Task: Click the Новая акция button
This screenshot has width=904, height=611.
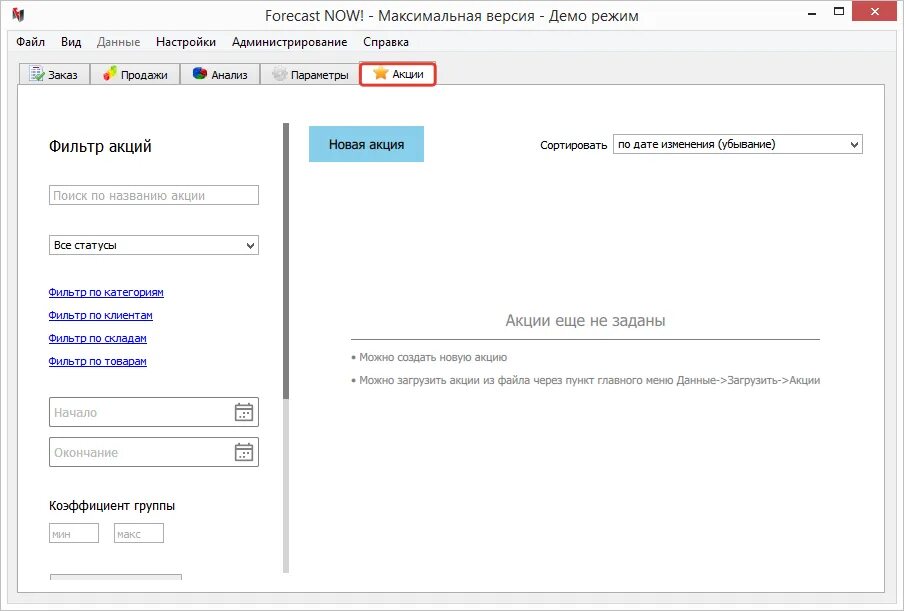Action: tap(366, 144)
